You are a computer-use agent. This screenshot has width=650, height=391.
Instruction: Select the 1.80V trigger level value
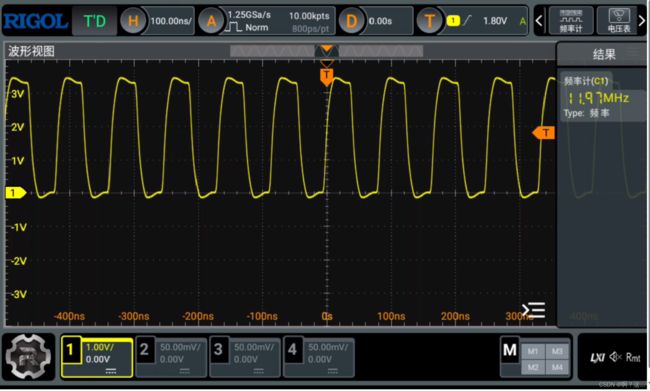coord(495,21)
